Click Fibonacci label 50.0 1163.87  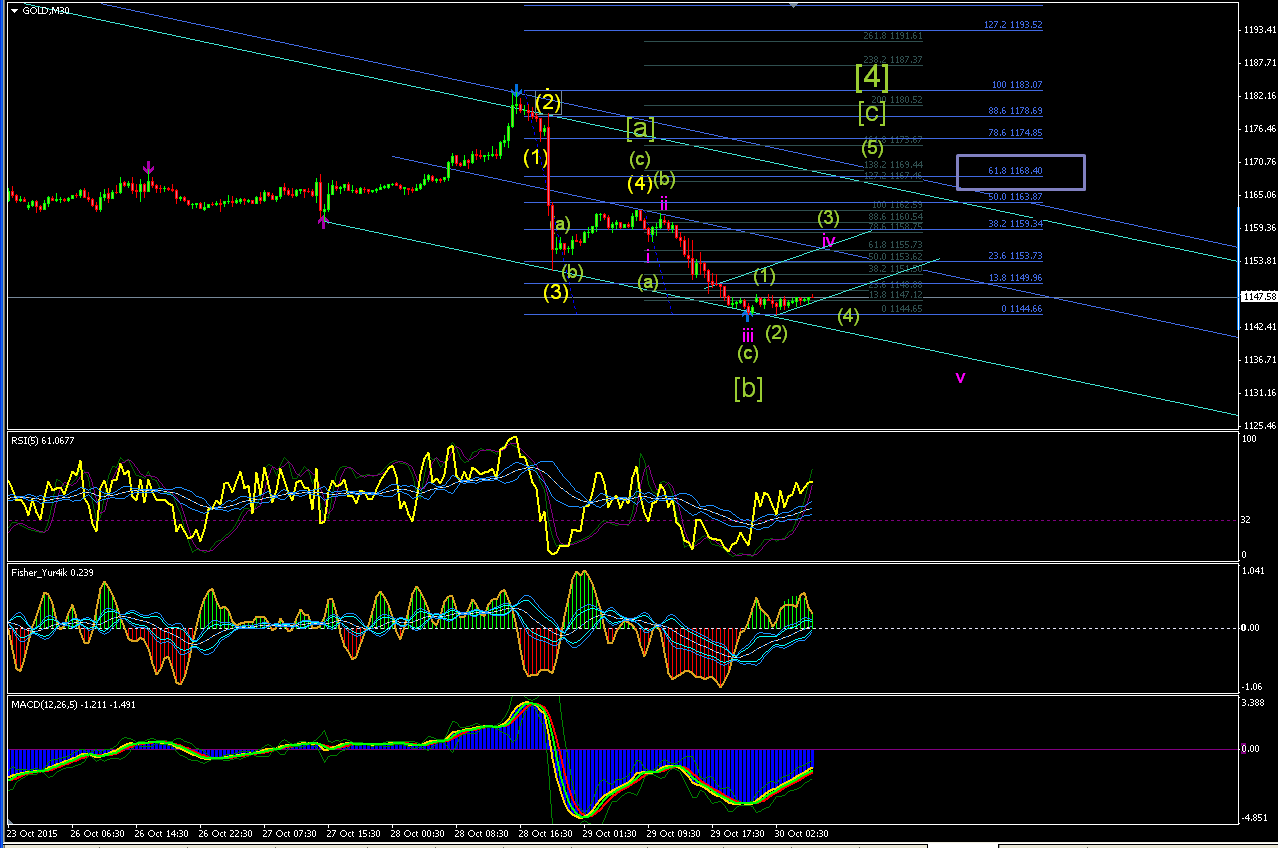[x=1015, y=196]
